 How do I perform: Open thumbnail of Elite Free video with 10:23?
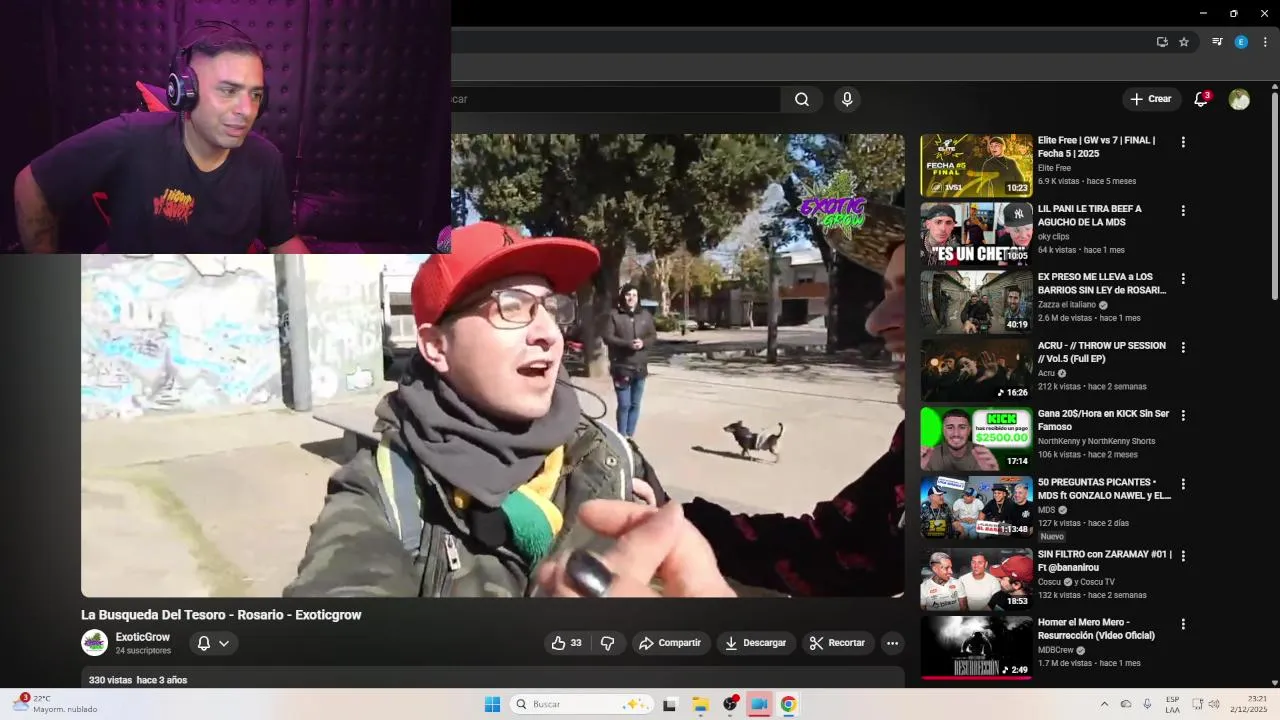(x=976, y=165)
